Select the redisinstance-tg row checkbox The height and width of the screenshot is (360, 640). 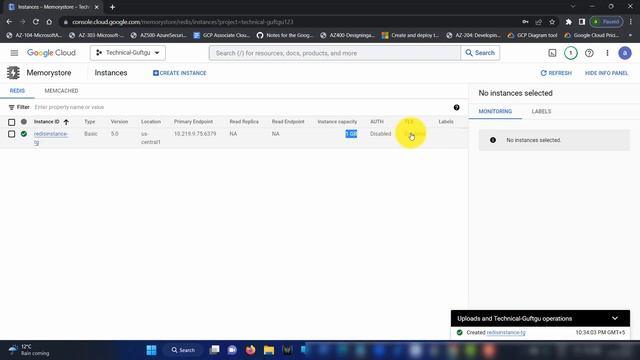pos(11,134)
